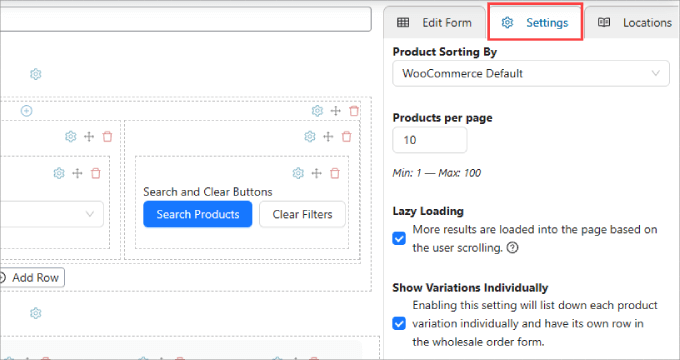
Task: Grab the outer row's move handle icon
Action: pos(336,111)
